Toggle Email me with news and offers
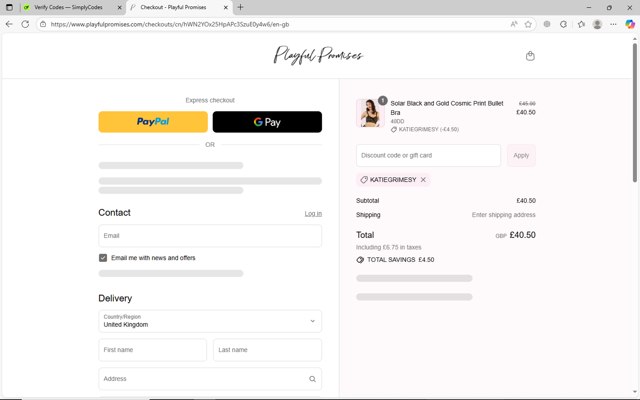This screenshot has width=640, height=400. point(103,258)
